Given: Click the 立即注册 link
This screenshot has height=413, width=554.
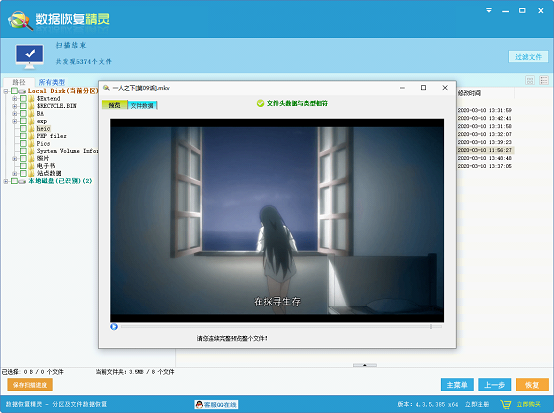Looking at the screenshot, I should pos(477,404).
